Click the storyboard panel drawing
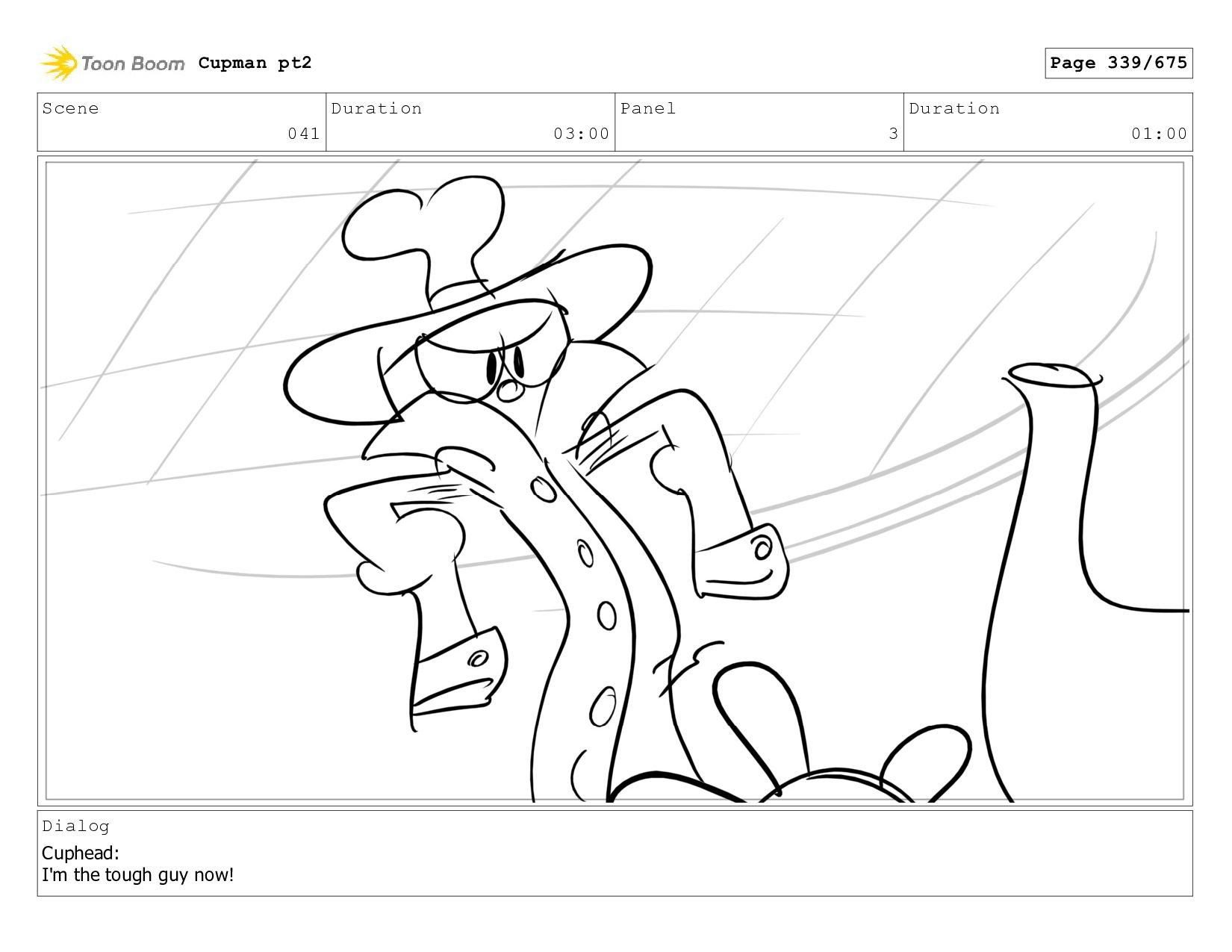The width and height of the screenshot is (1232, 952). 615,481
